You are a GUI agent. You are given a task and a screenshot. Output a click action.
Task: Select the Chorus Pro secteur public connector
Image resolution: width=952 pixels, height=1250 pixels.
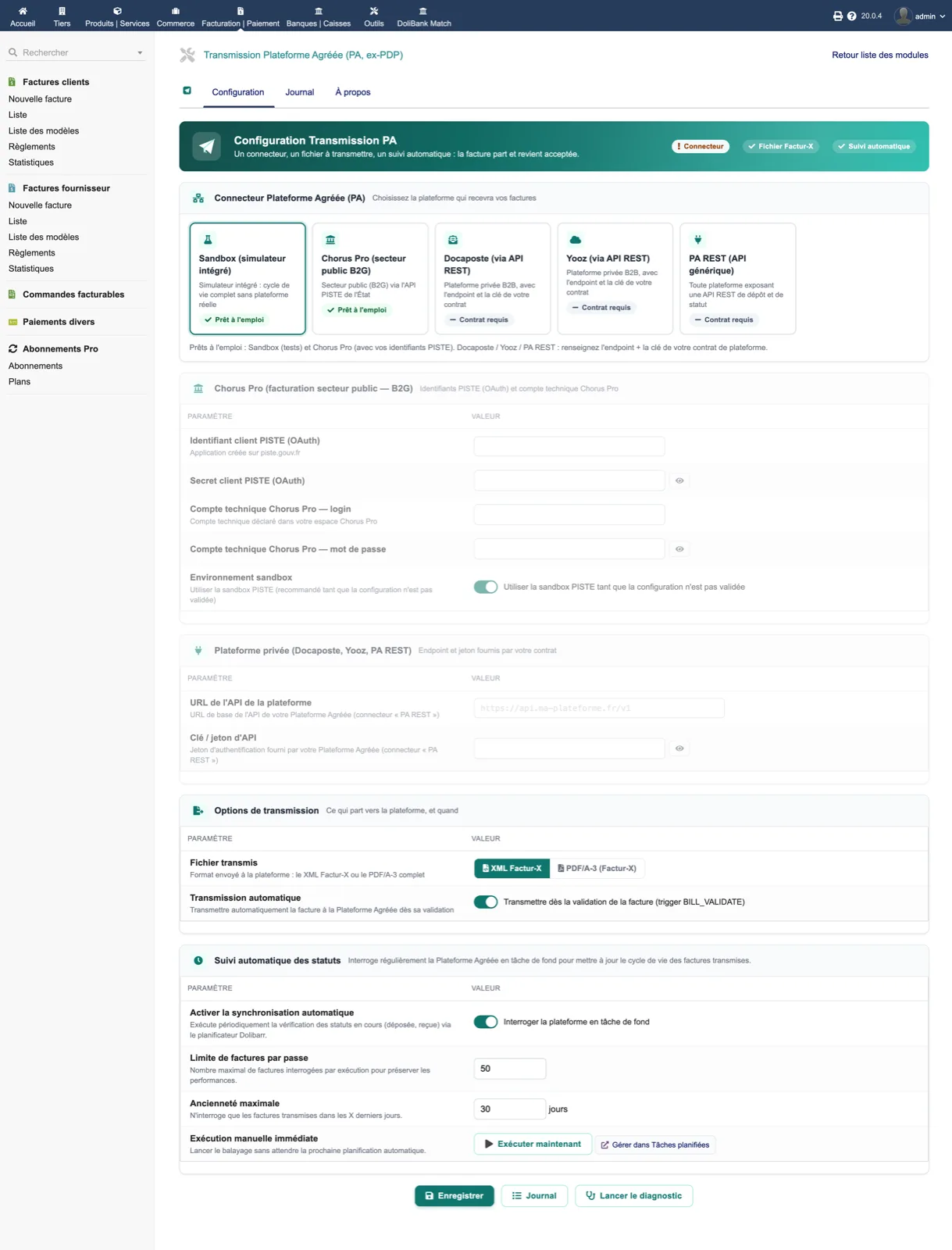(x=370, y=279)
